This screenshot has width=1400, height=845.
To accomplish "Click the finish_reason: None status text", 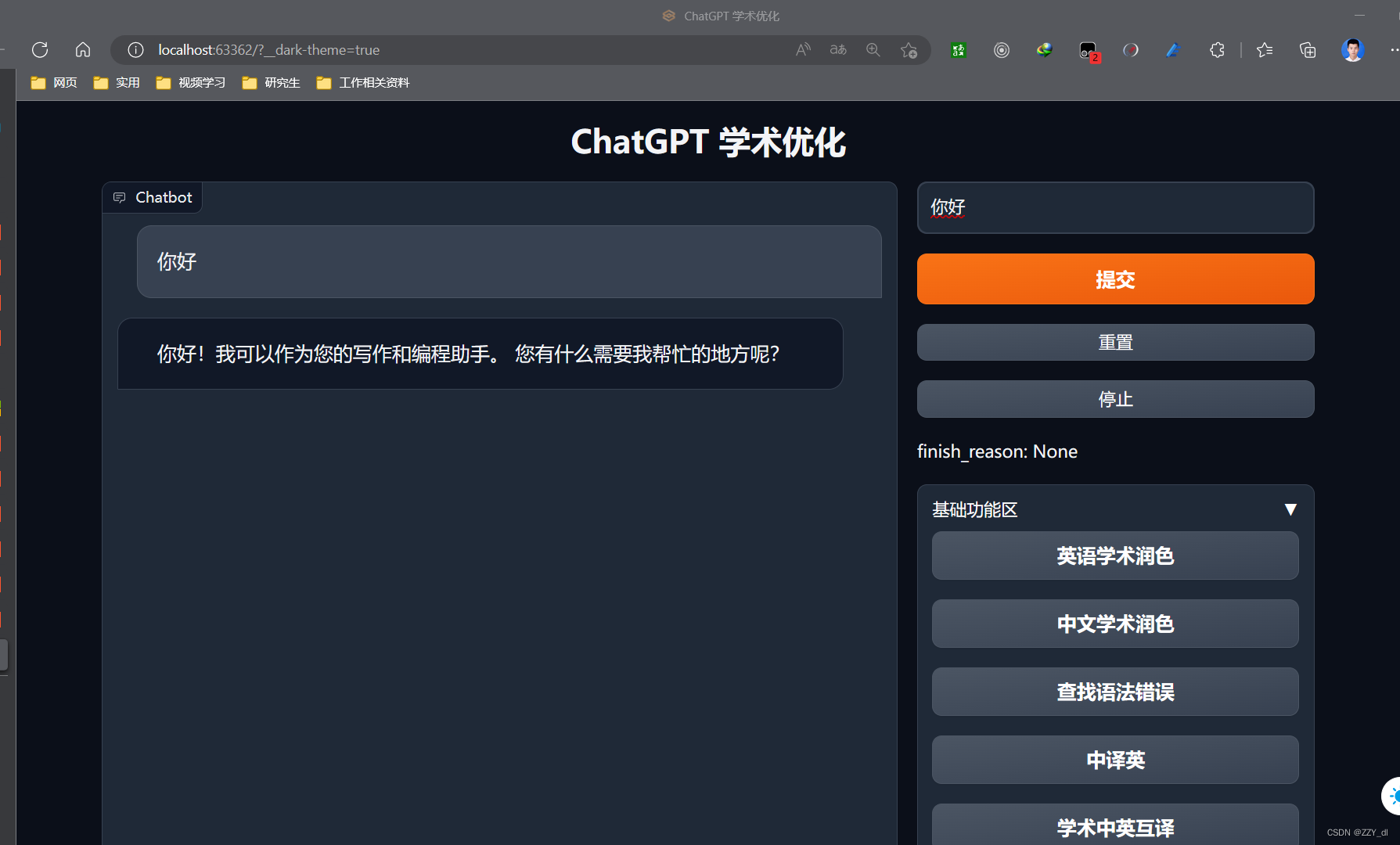I will [997, 451].
